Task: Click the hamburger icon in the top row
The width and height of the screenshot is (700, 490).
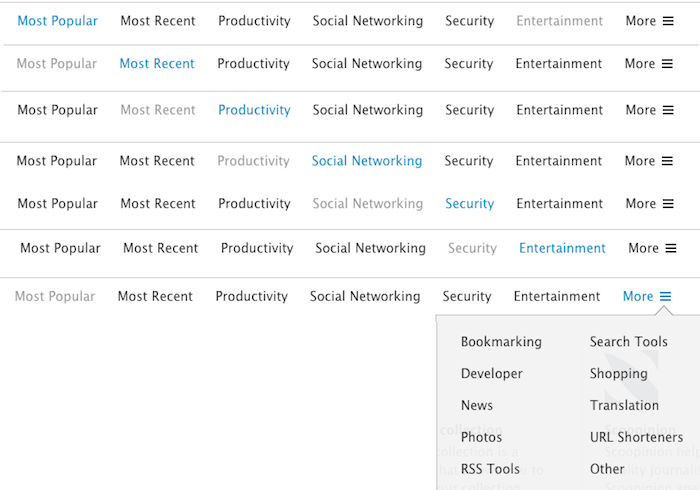Action: coord(668,21)
